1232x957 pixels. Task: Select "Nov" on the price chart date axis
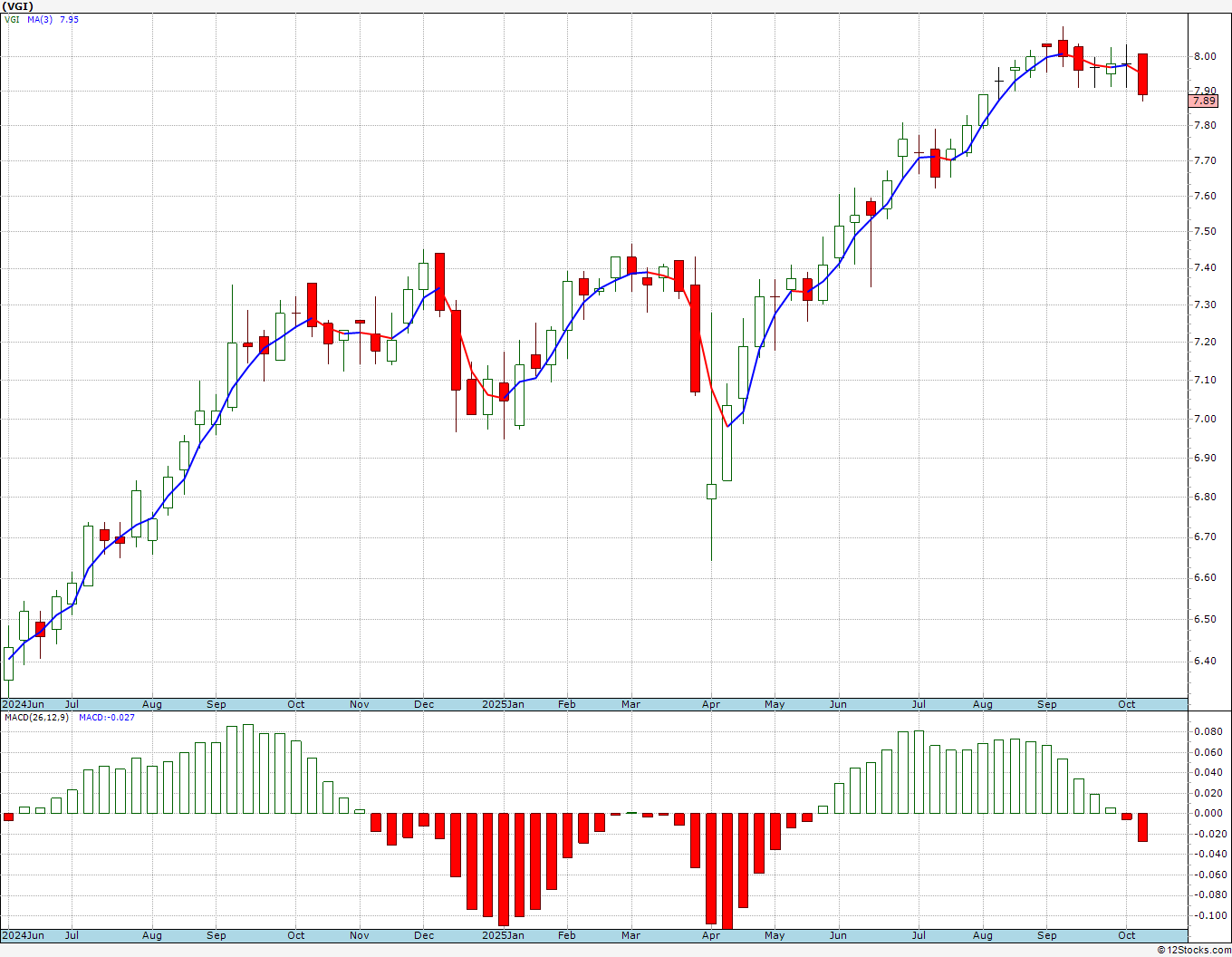pos(360,704)
